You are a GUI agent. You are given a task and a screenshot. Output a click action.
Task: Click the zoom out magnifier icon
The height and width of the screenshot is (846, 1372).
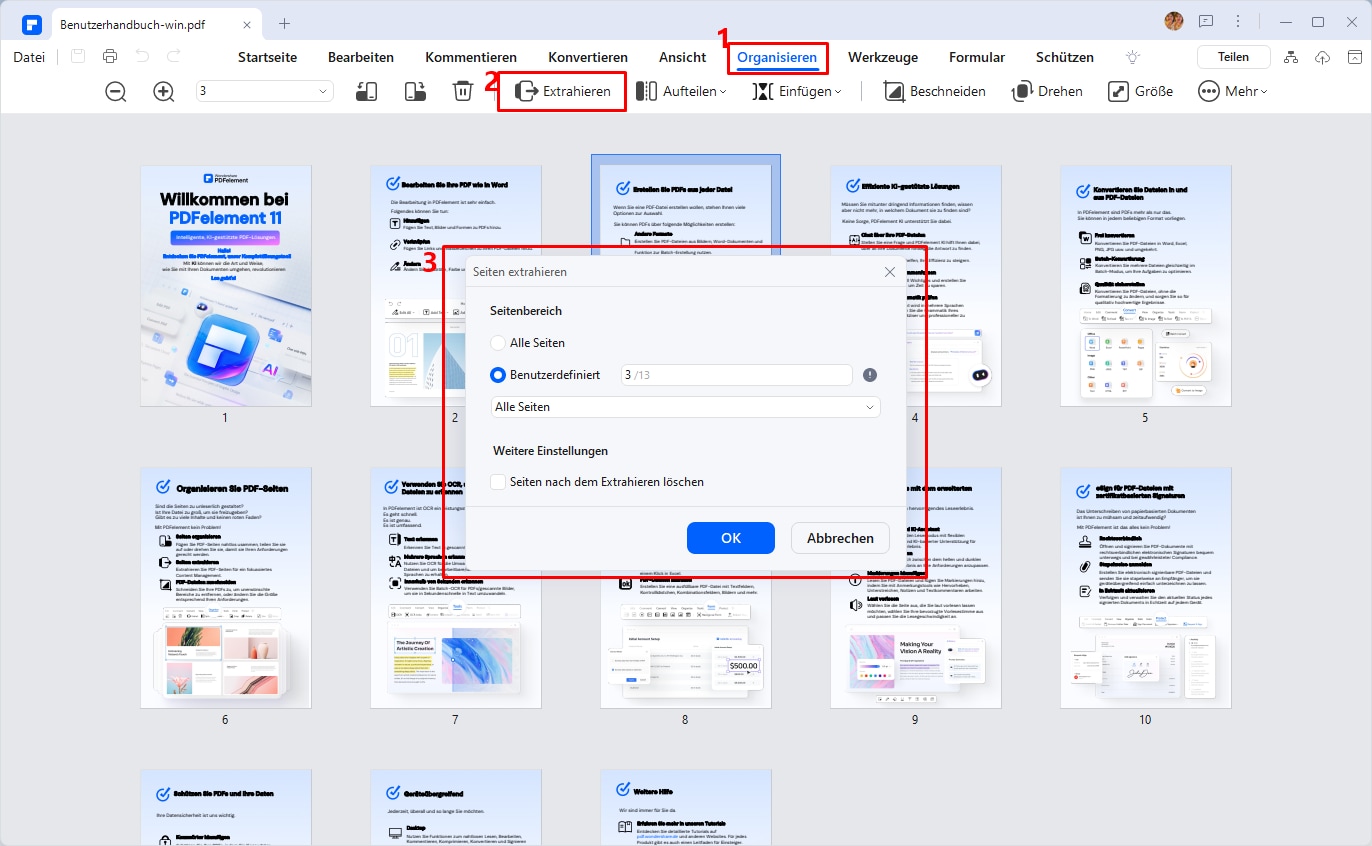(116, 91)
